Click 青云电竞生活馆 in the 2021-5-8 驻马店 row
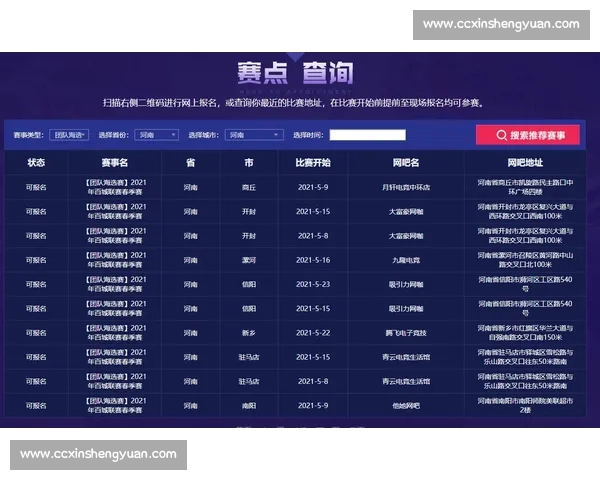The width and height of the screenshot is (600, 480). 406,382
